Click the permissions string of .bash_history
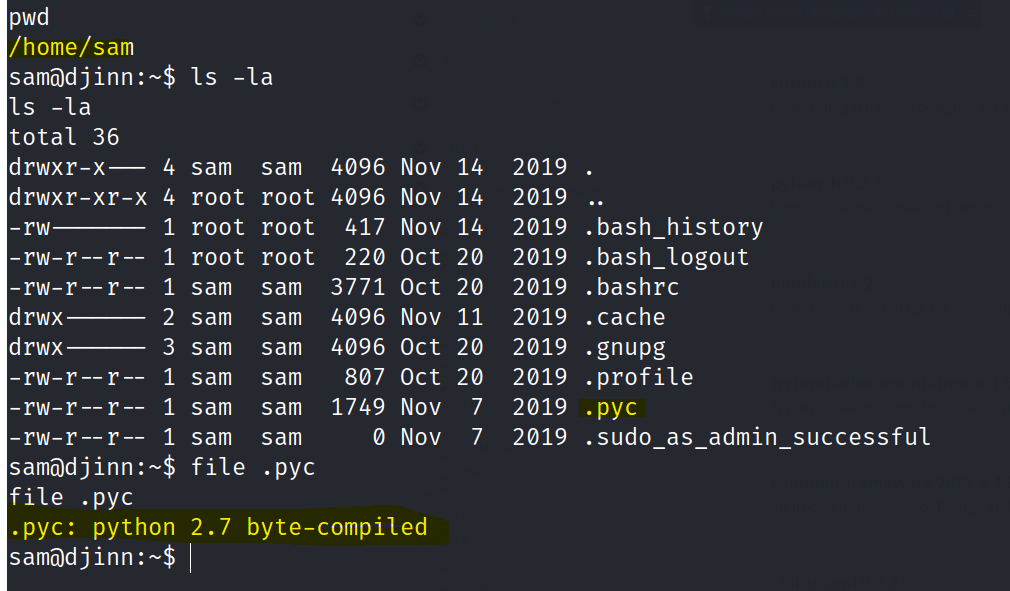The height and width of the screenshot is (591, 1010). point(77,227)
